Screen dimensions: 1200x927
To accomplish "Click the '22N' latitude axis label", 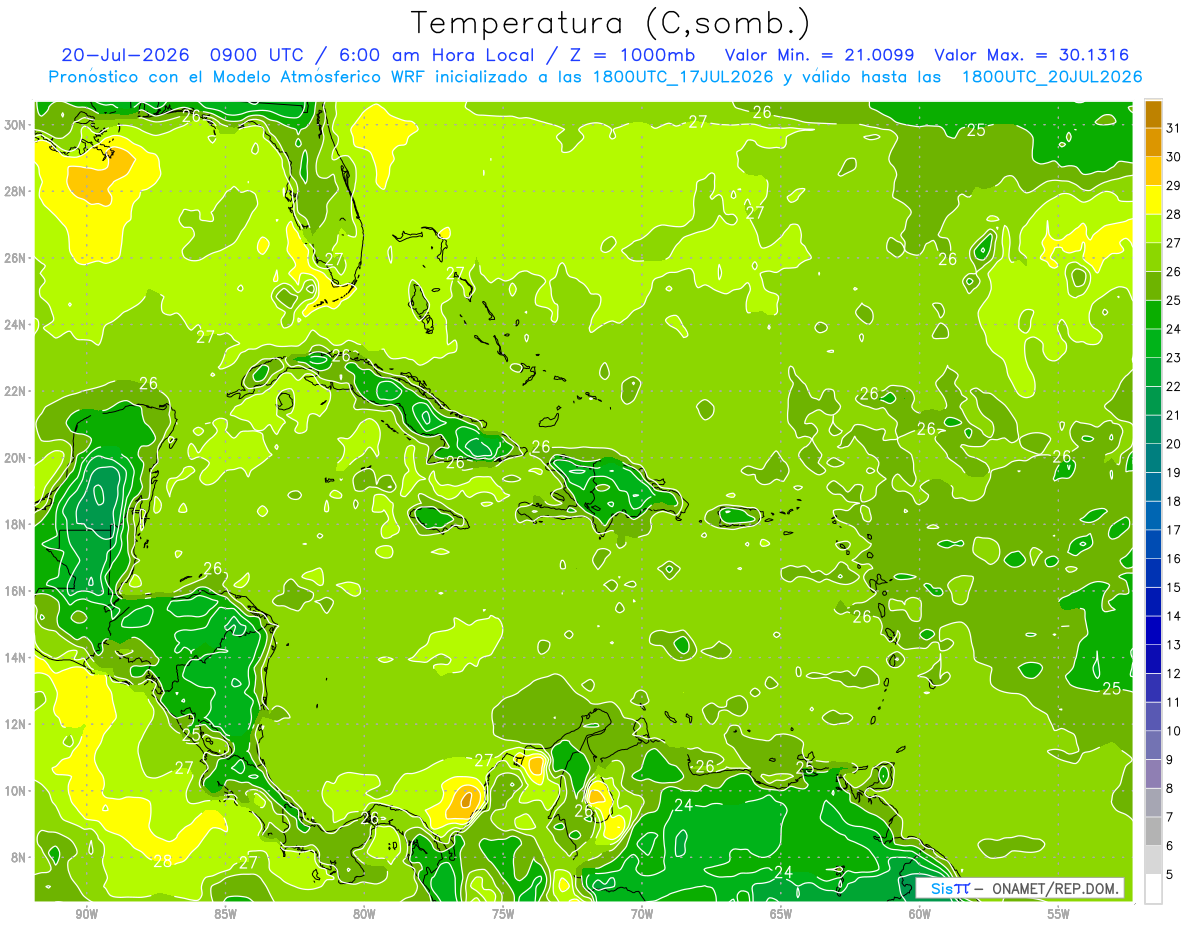I will pyautogui.click(x=17, y=391).
